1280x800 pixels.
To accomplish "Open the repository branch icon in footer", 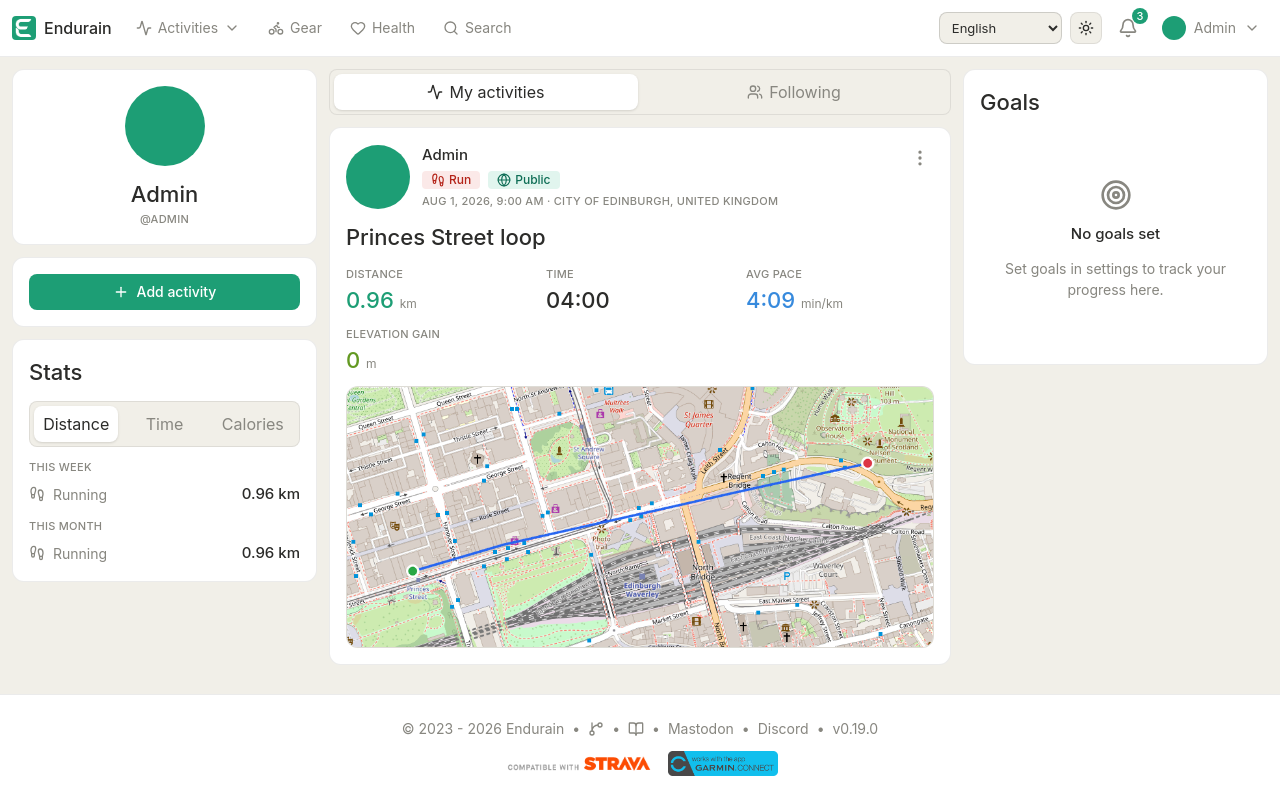I will 596,729.
